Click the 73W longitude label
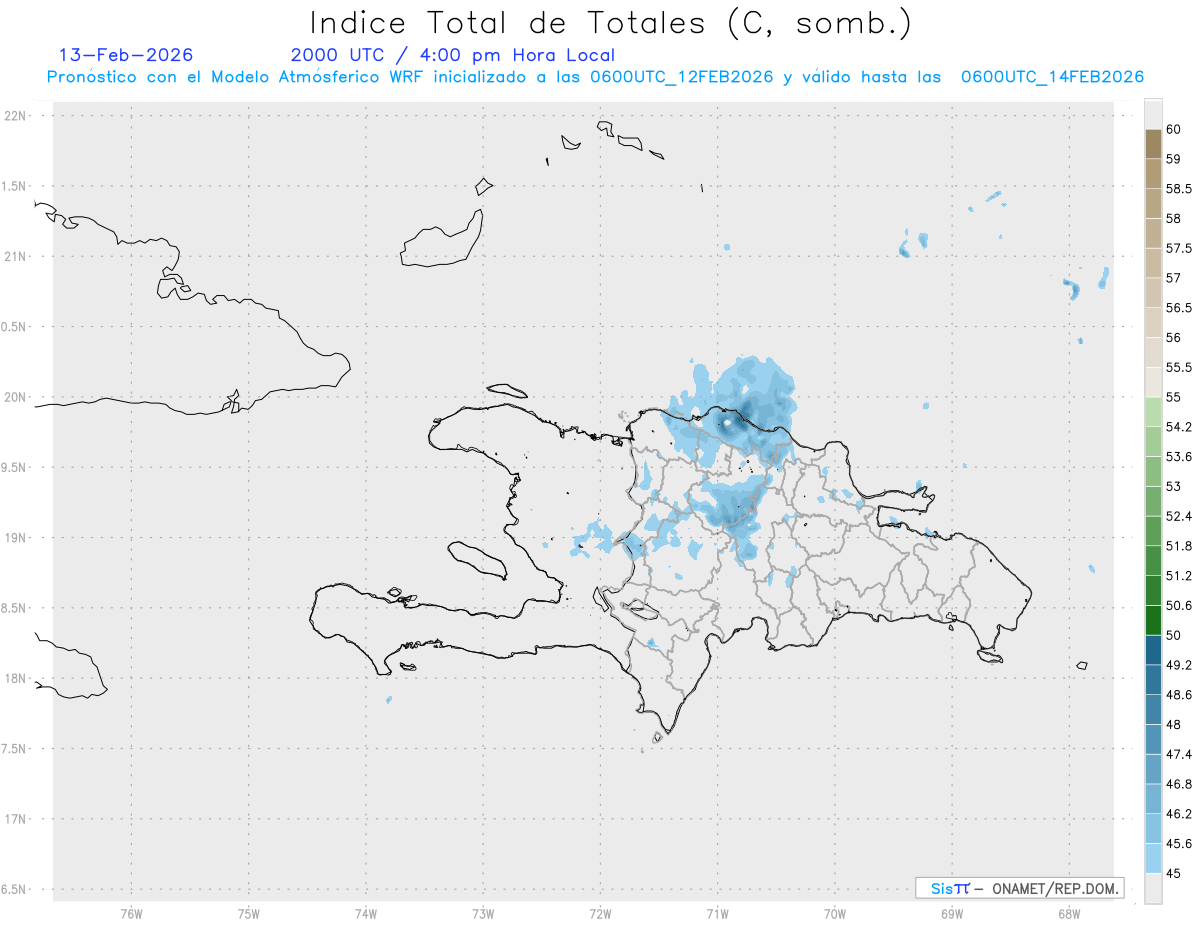This screenshot has height=927, width=1200. 483,912
